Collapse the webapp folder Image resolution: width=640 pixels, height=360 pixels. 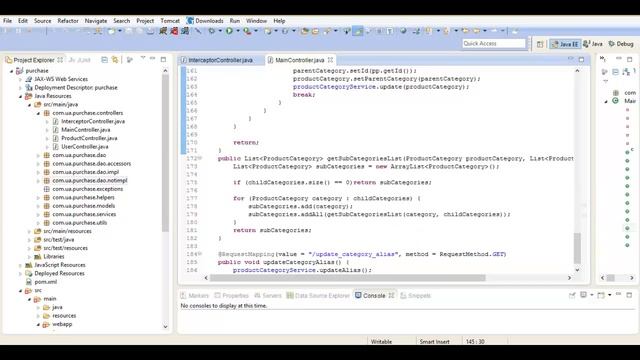point(38,324)
